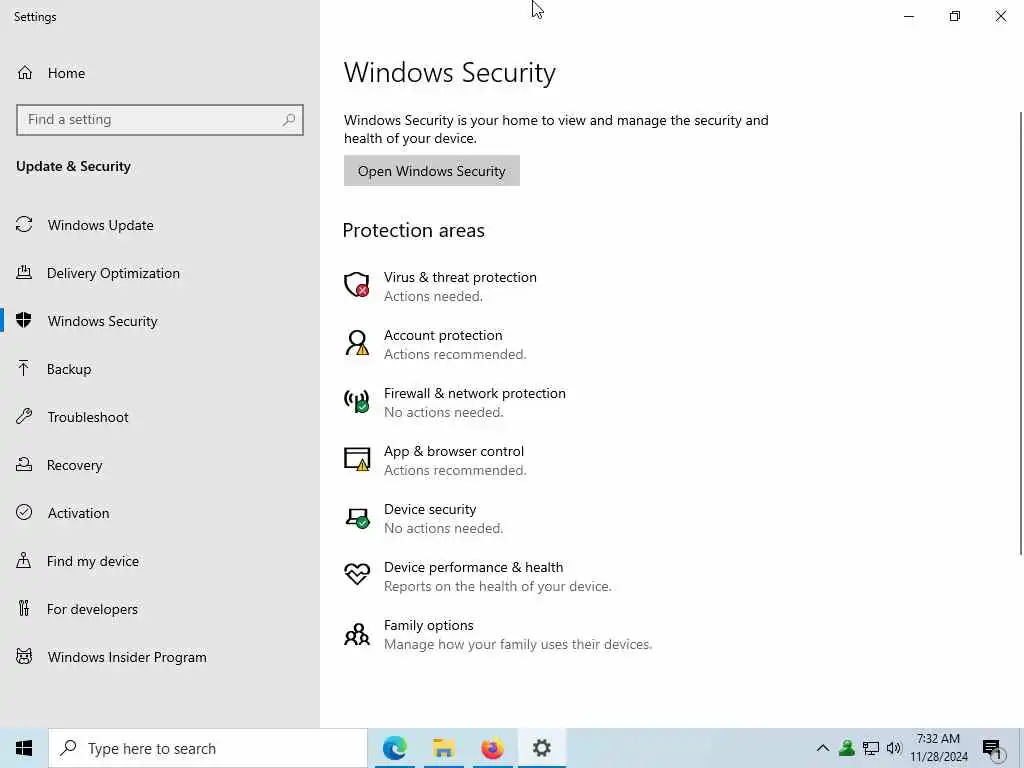Select Troubleshoot in the sidebar
The width and height of the screenshot is (1024, 768).
pyautogui.click(x=160, y=417)
